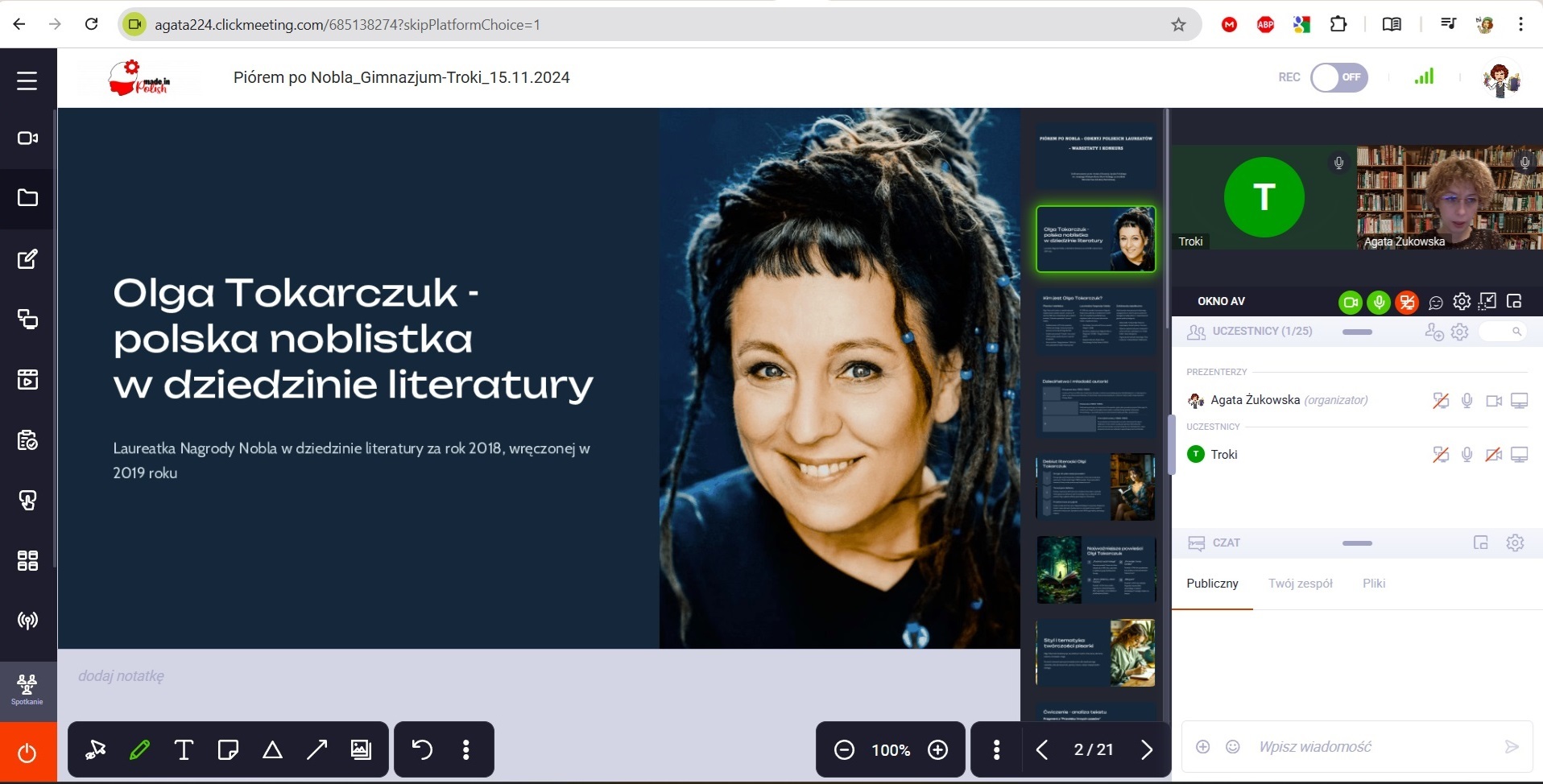Click the 100% zoom level value

coord(891,750)
